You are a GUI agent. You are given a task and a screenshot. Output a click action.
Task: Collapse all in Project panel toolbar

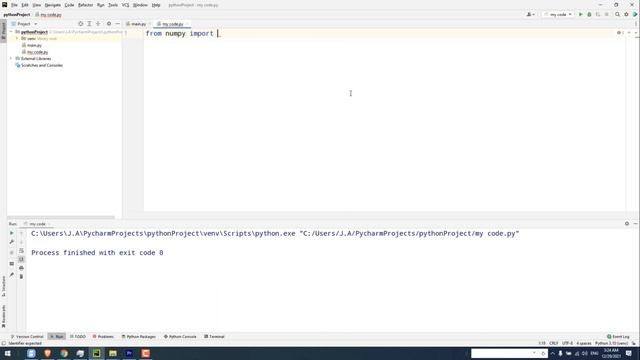click(x=98, y=24)
